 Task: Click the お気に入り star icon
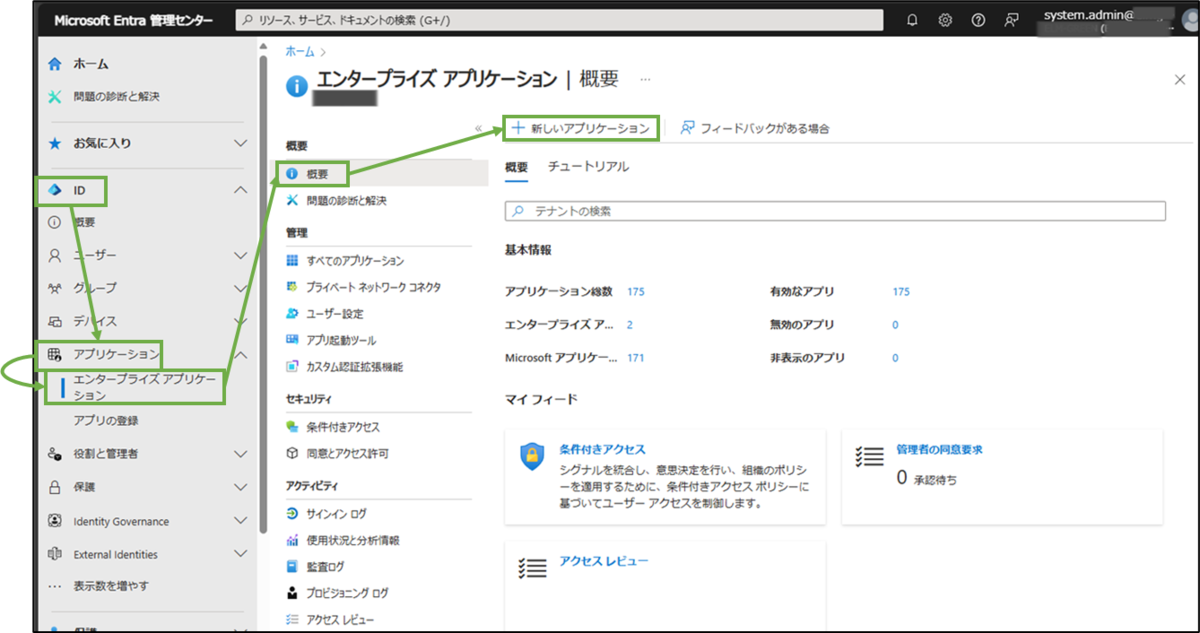click(55, 143)
